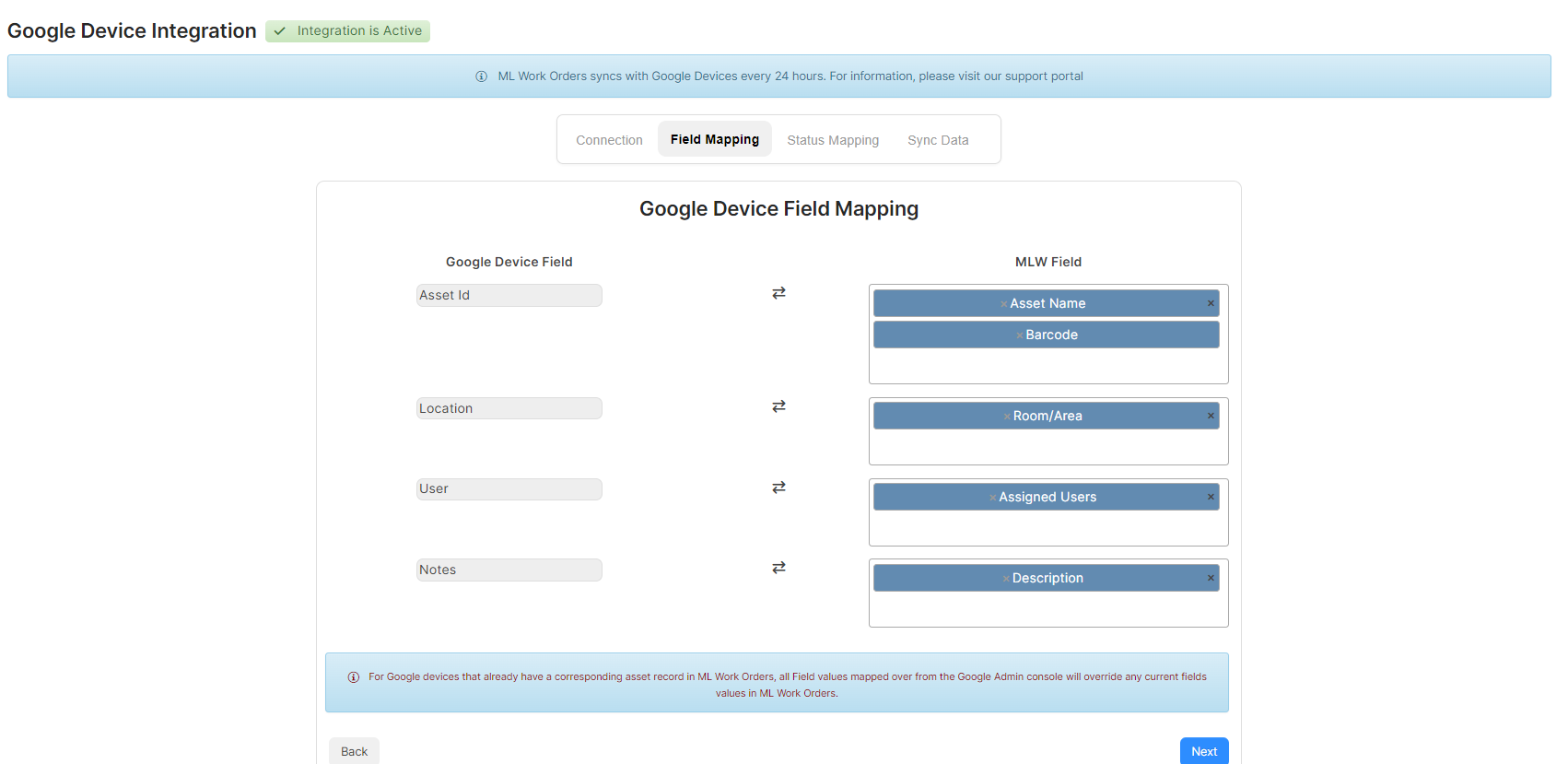Open the MLW field selector for Asset Id
The image size is (1568, 764).
1048,366
